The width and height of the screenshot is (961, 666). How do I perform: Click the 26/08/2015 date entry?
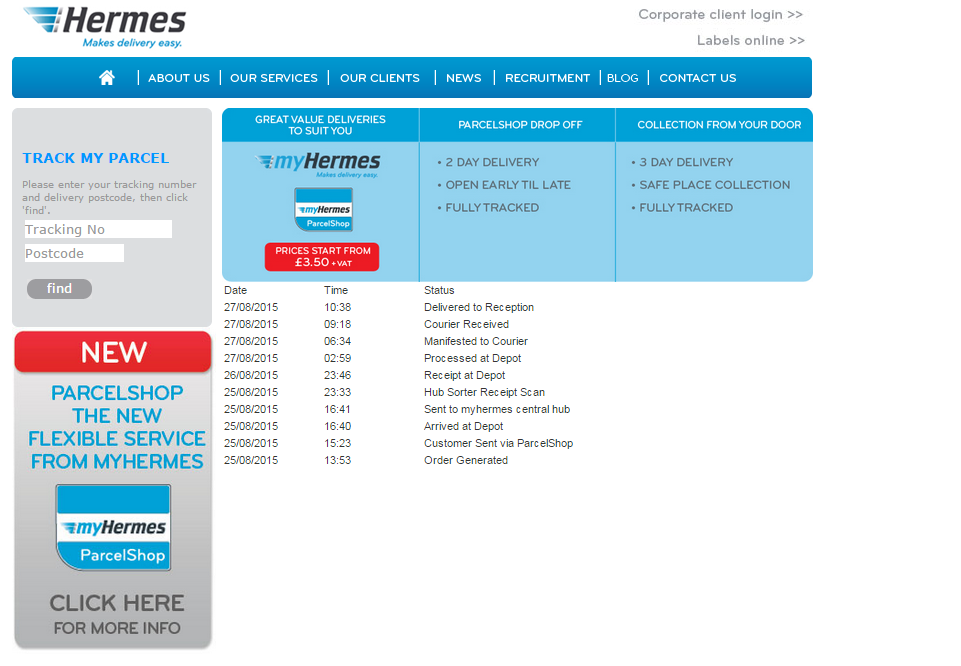(x=251, y=375)
